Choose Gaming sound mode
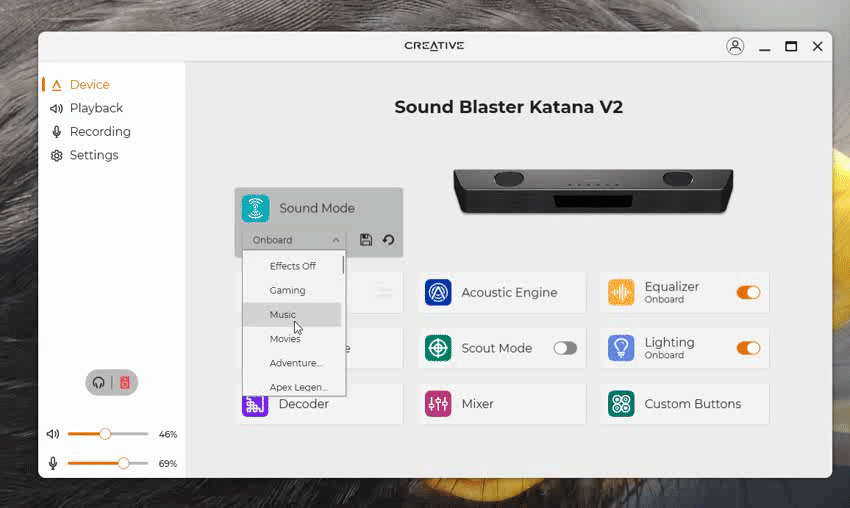This screenshot has height=508, width=850. pyautogui.click(x=292, y=291)
